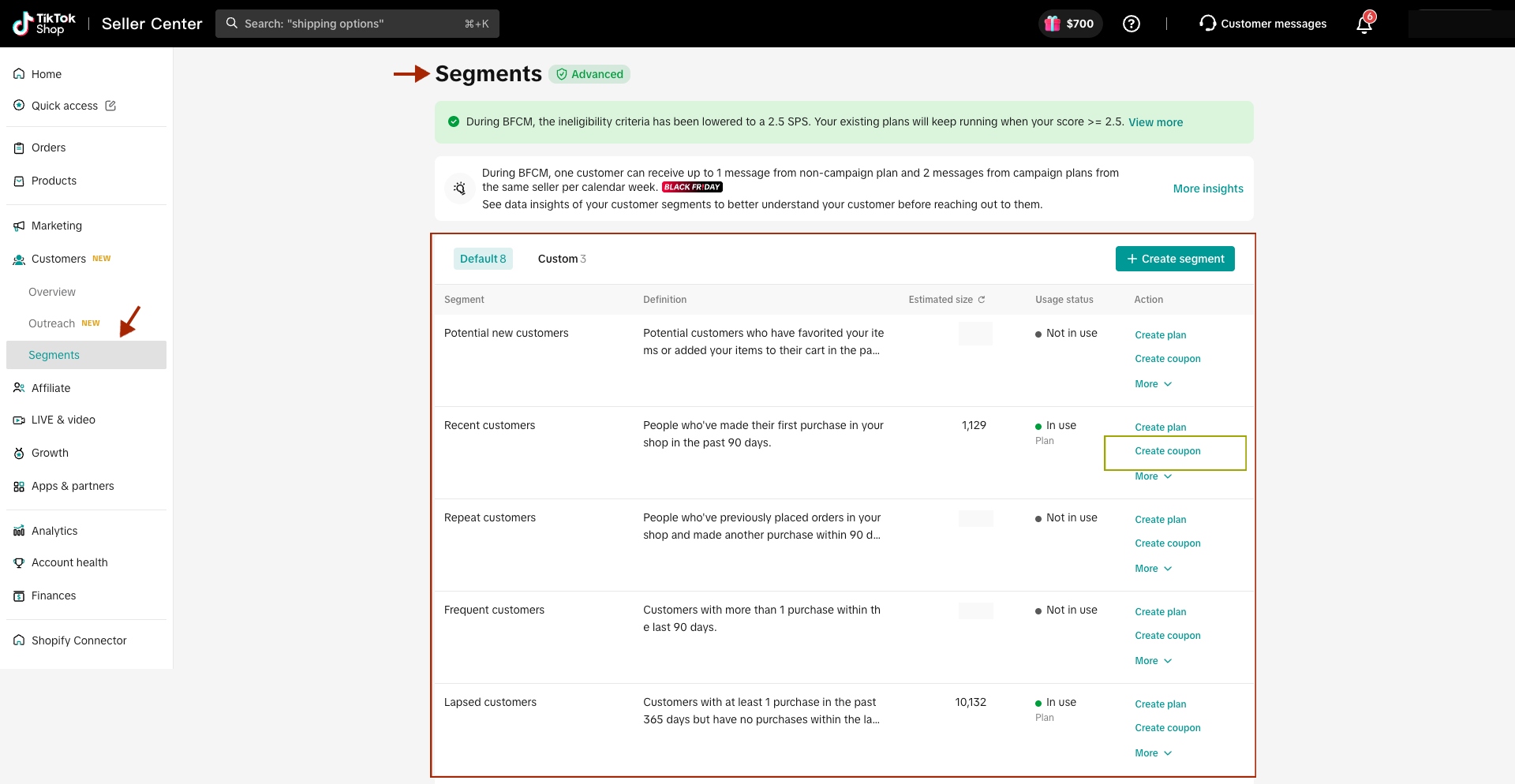
Task: Open the View more link in banner
Action: tap(1155, 122)
